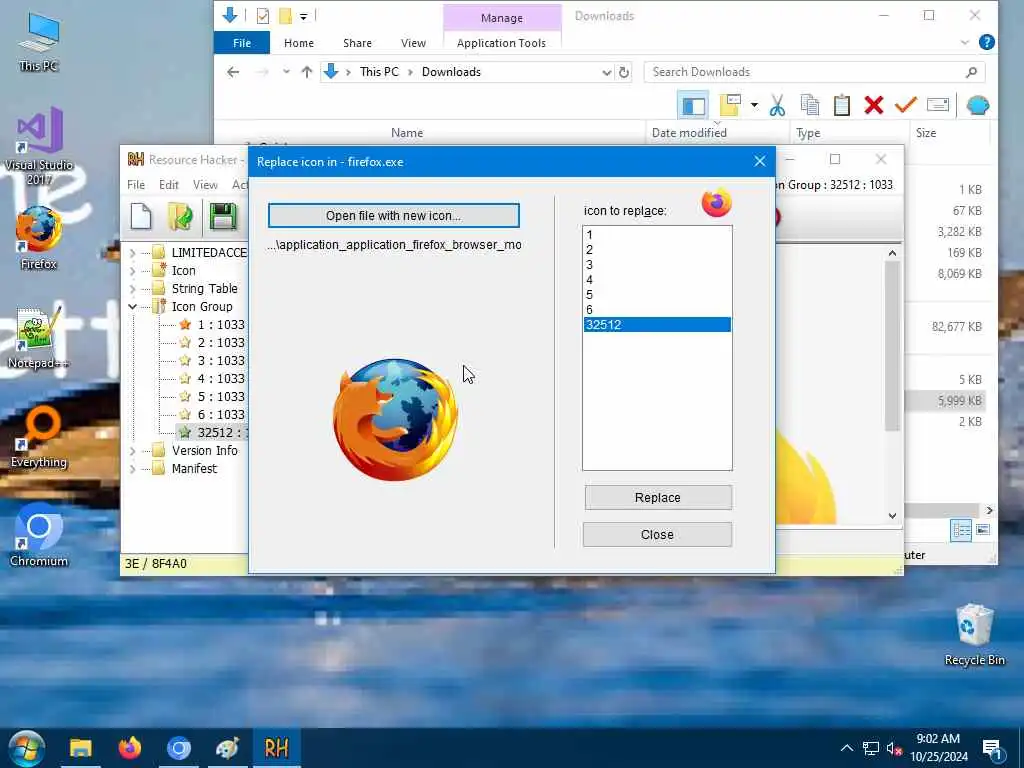Expand the Icon tree node
The image size is (1024, 768).
tap(133, 270)
